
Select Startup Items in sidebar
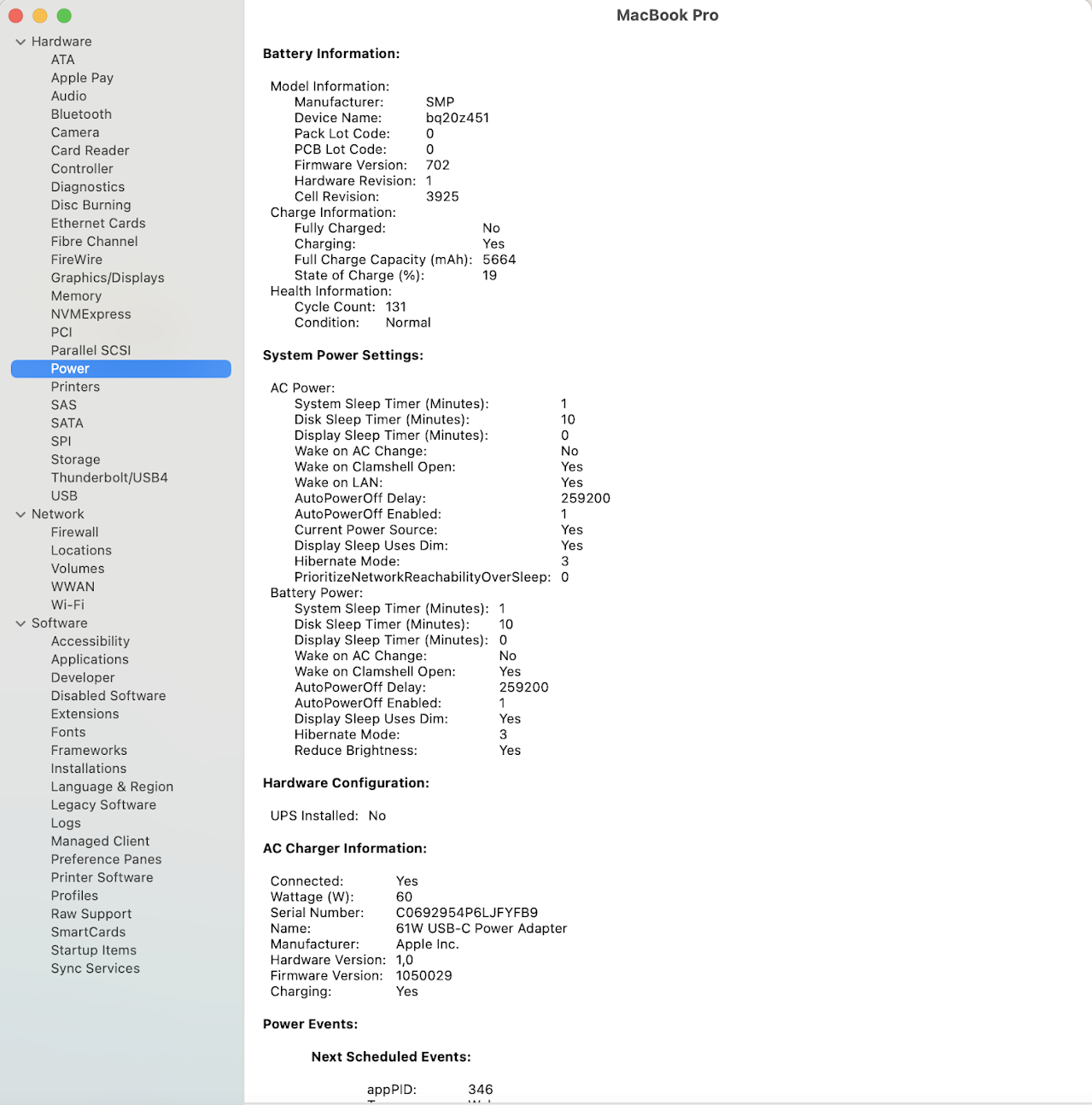tap(94, 950)
